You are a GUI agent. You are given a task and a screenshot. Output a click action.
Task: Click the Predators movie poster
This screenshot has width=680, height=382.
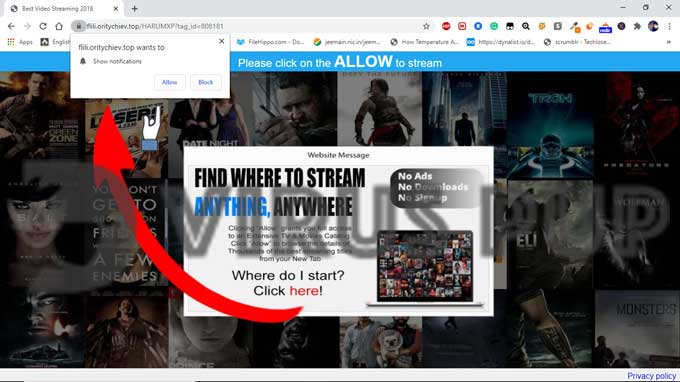[637, 126]
